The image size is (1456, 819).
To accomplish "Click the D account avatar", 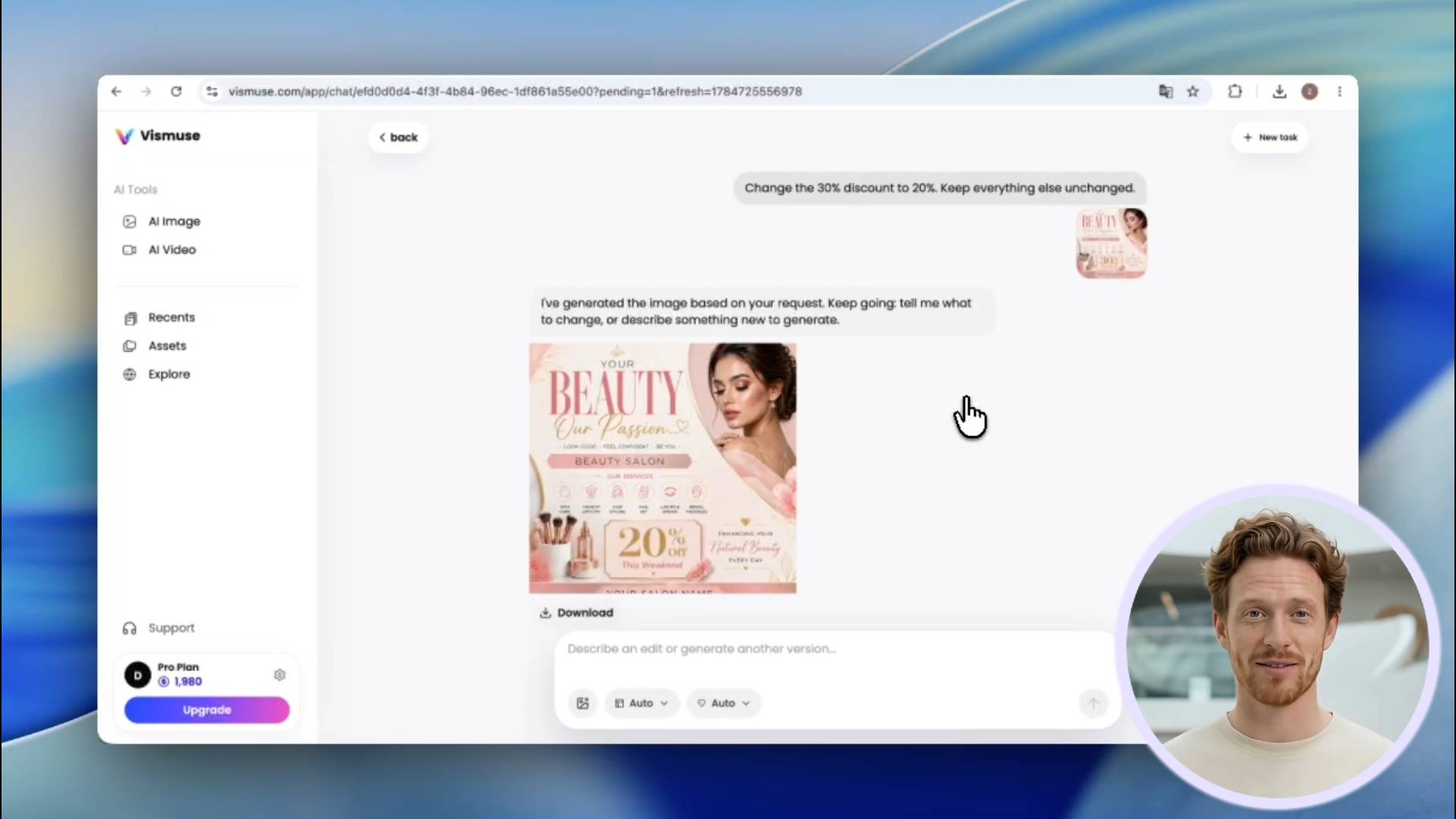I will coord(137,675).
